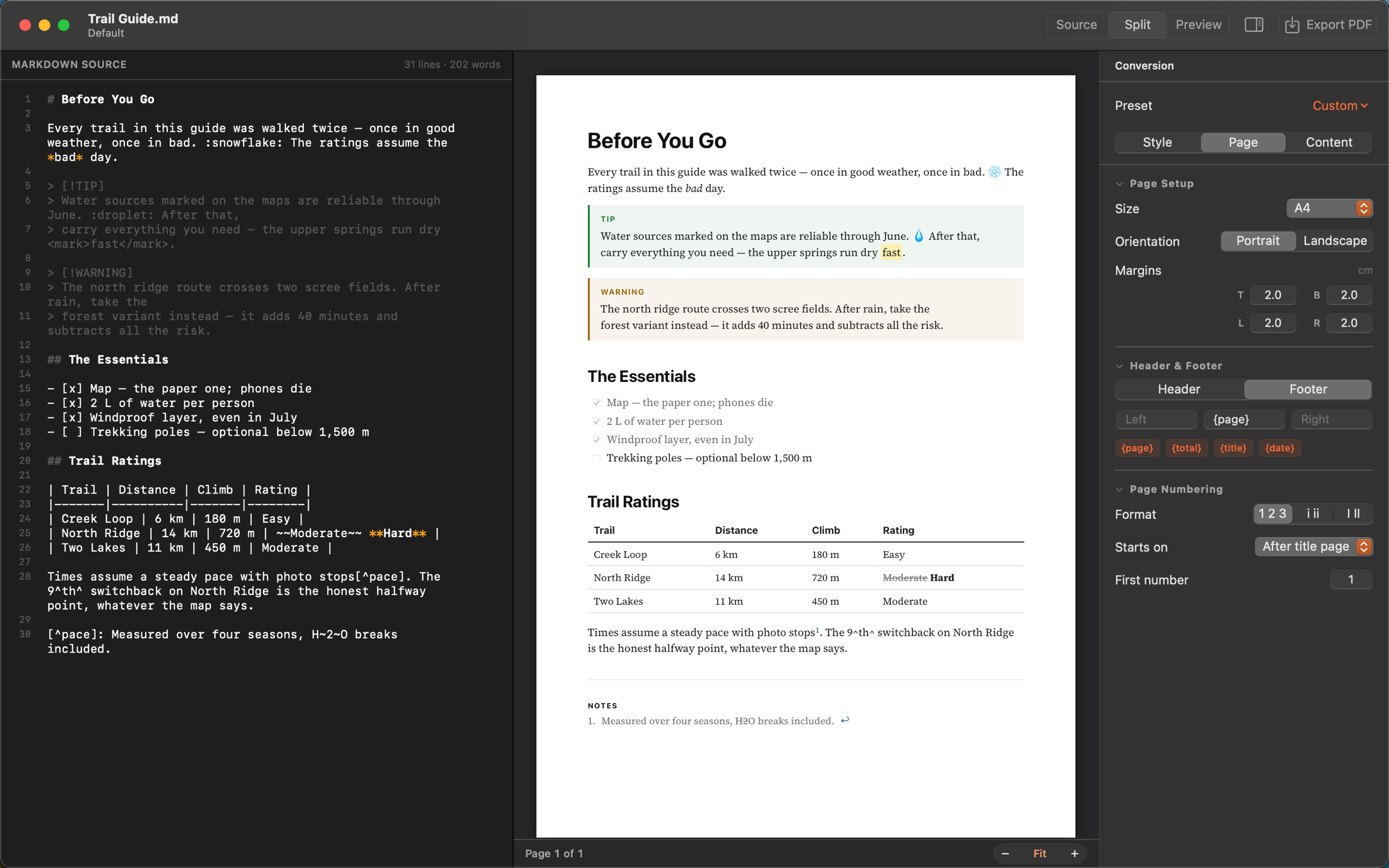Switch to Preview view
This screenshot has height=868, width=1389.
(1198, 25)
